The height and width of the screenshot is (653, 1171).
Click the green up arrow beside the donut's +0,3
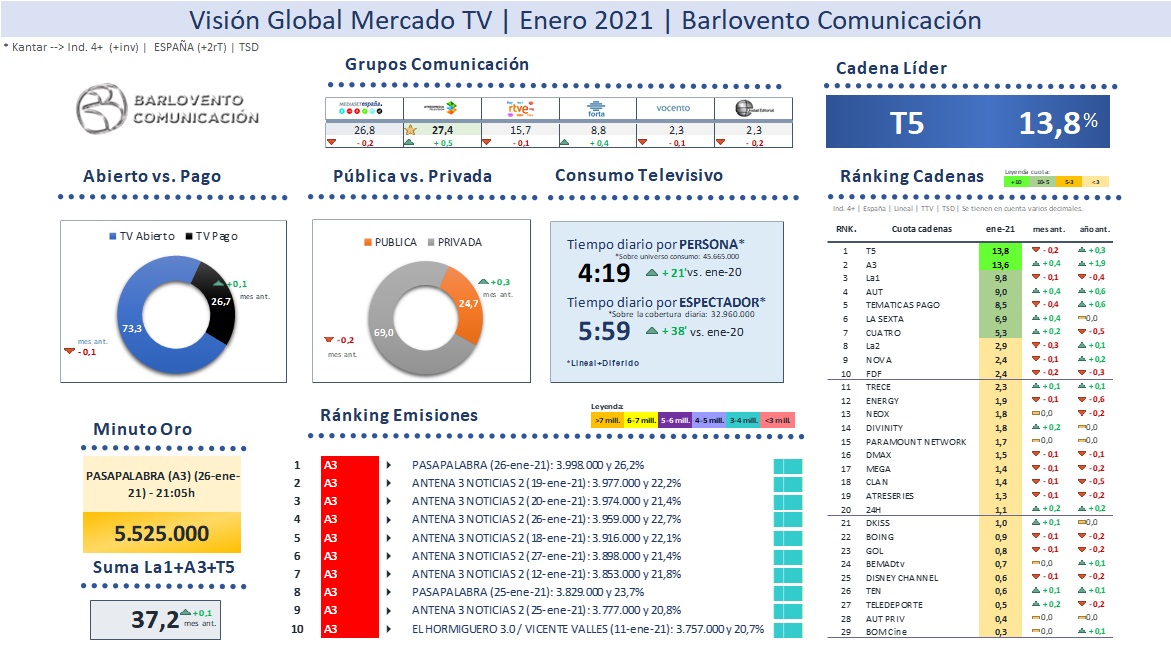click(x=484, y=282)
